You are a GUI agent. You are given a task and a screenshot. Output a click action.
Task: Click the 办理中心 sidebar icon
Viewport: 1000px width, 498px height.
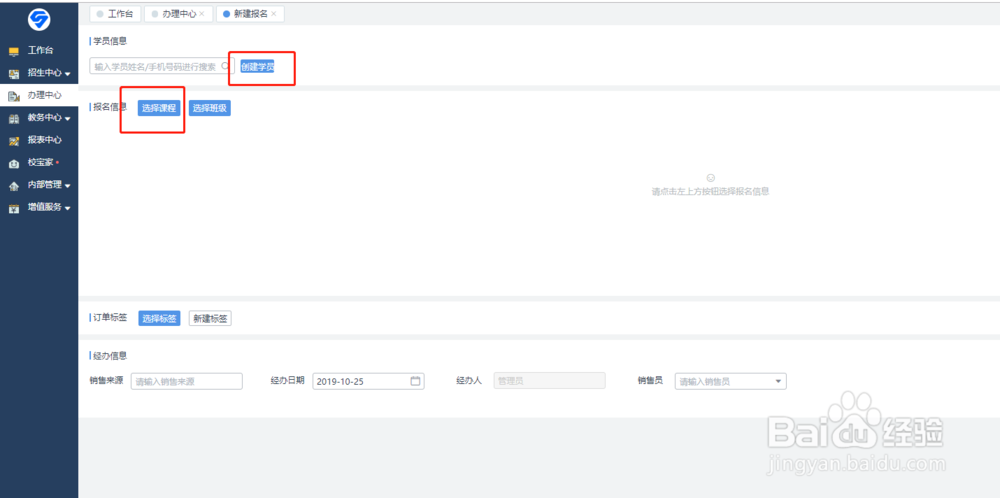[14, 96]
